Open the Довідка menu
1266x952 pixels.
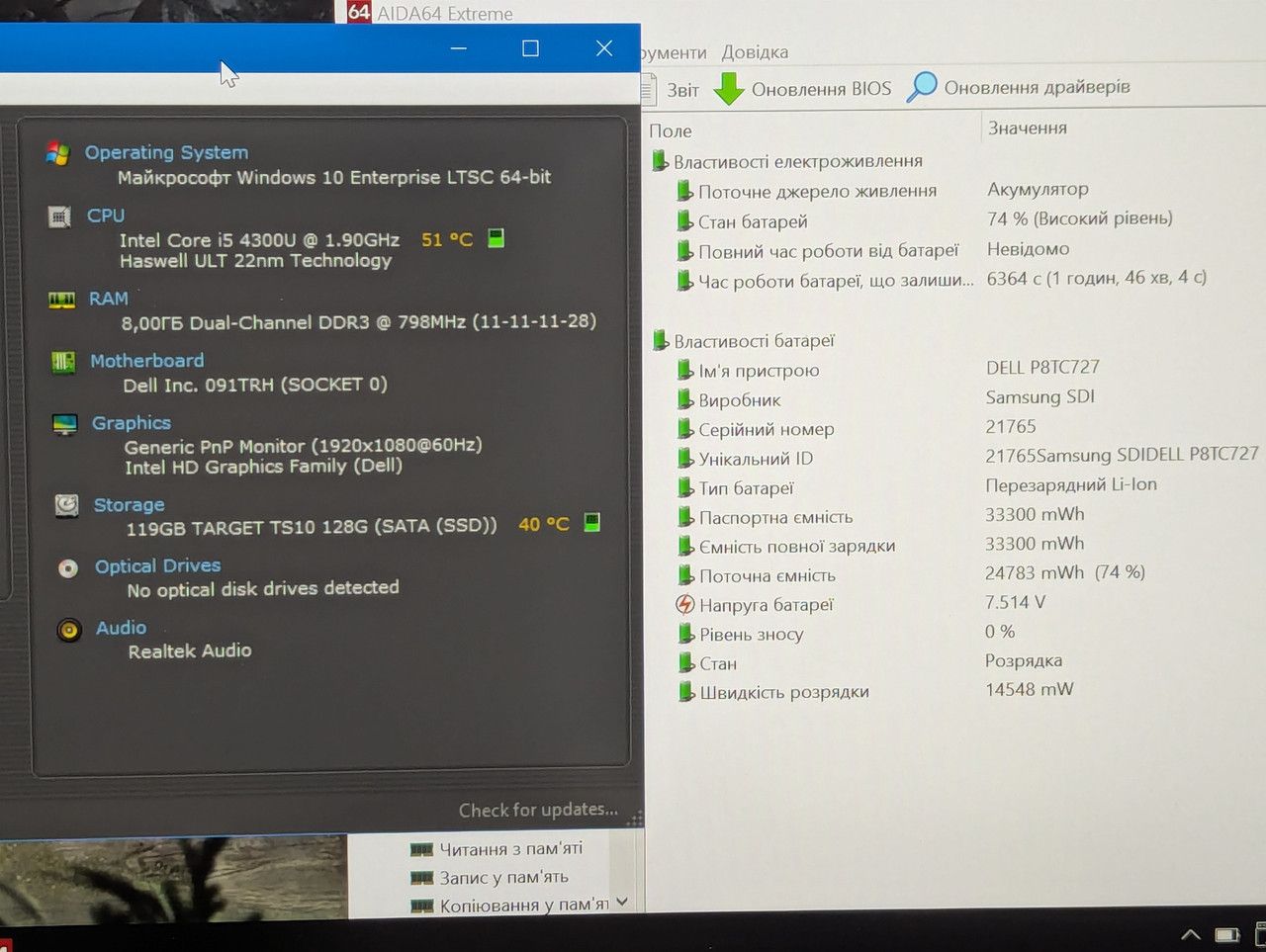pyautogui.click(x=755, y=52)
